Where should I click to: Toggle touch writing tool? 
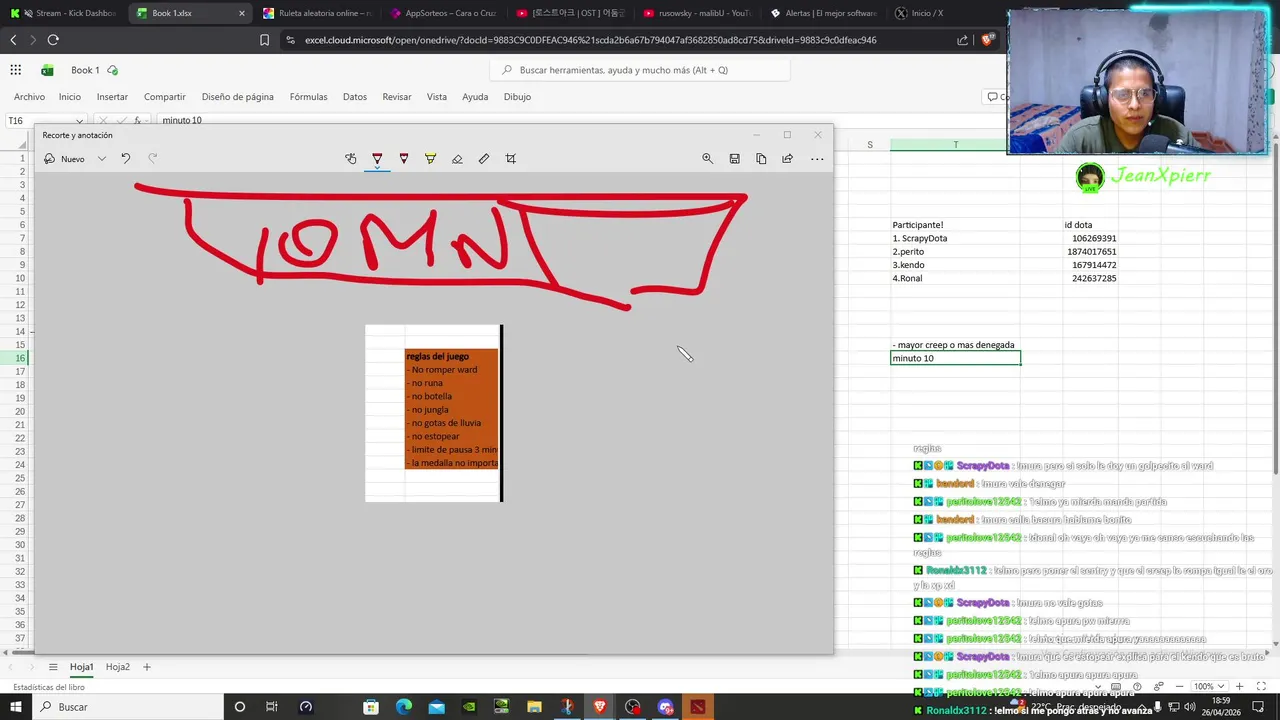coord(350,159)
